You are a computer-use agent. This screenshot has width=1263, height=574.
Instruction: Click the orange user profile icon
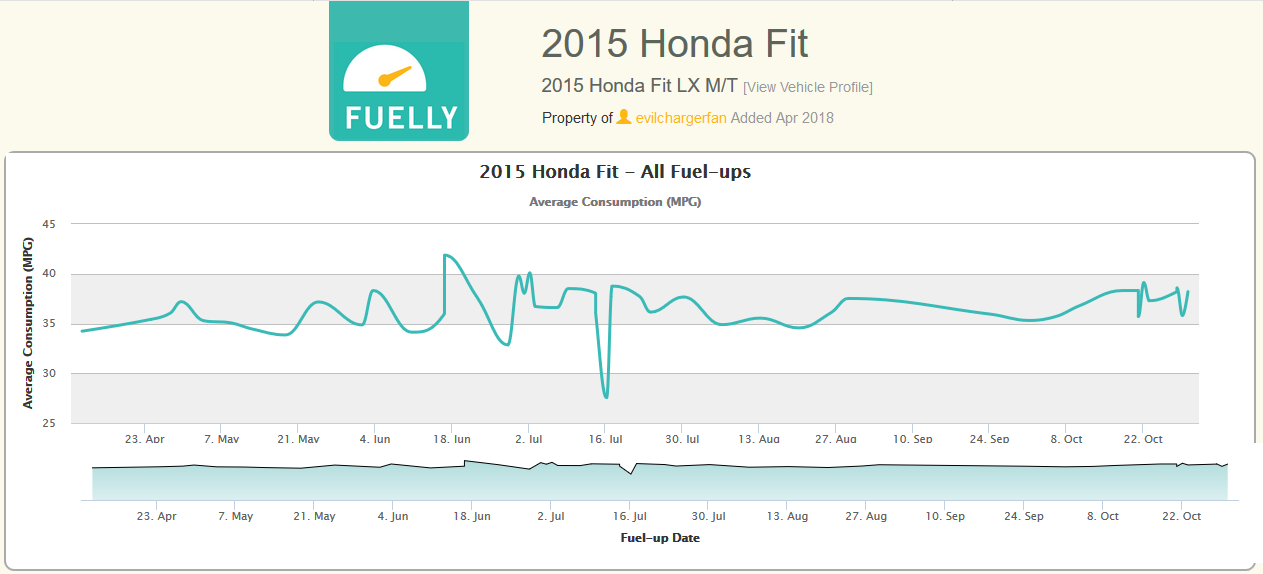pos(624,117)
